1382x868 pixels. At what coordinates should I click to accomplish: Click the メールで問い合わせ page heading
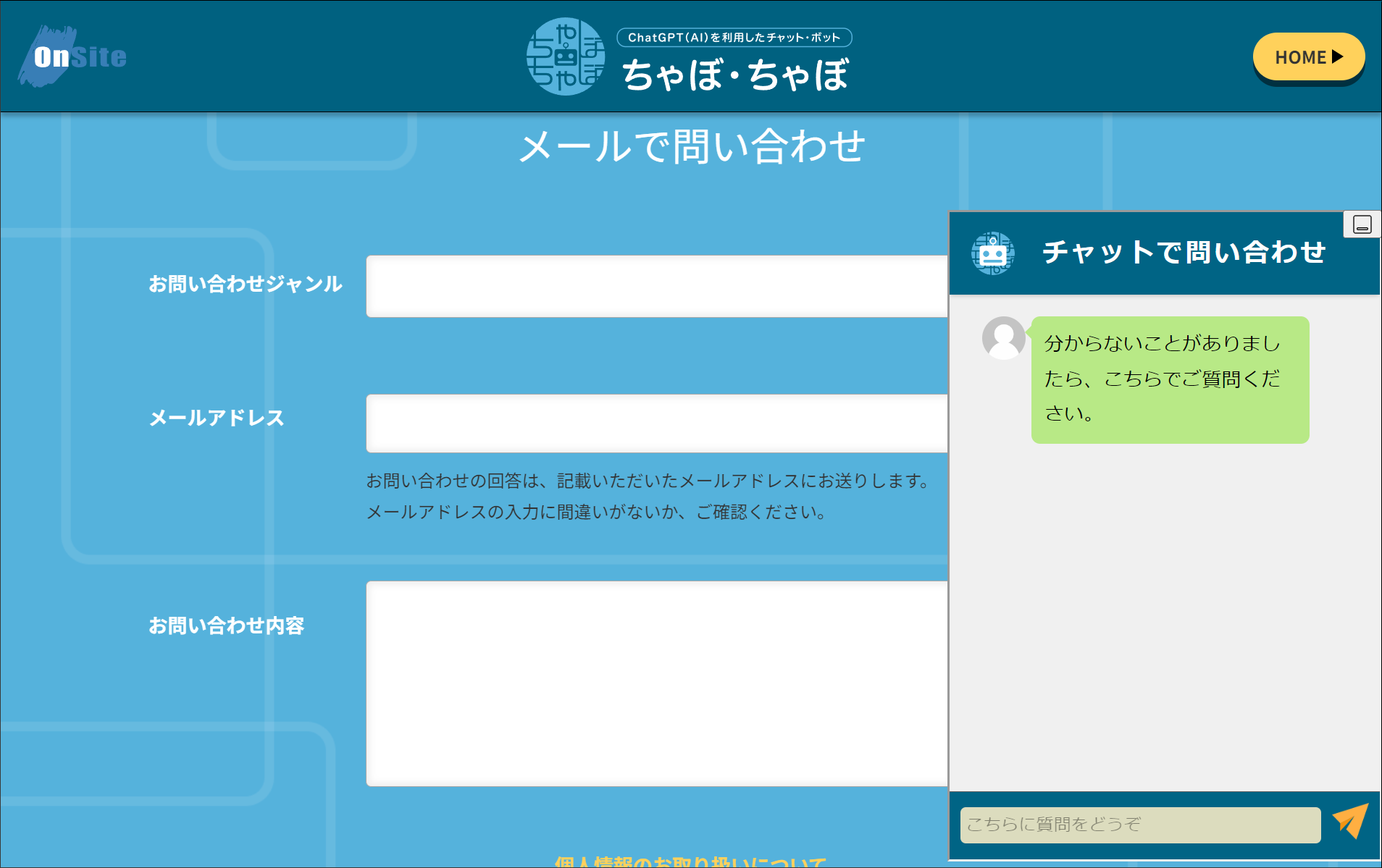pyautogui.click(x=692, y=147)
